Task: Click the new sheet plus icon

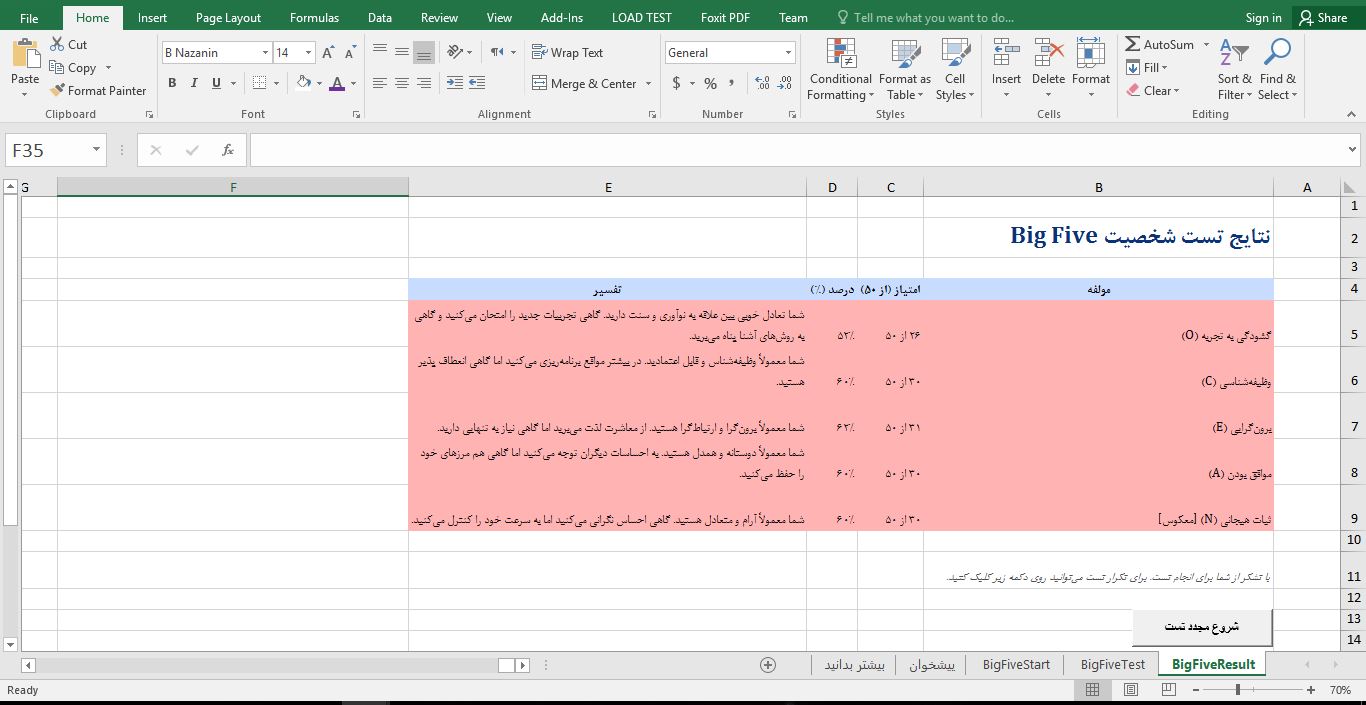Action: (x=768, y=665)
